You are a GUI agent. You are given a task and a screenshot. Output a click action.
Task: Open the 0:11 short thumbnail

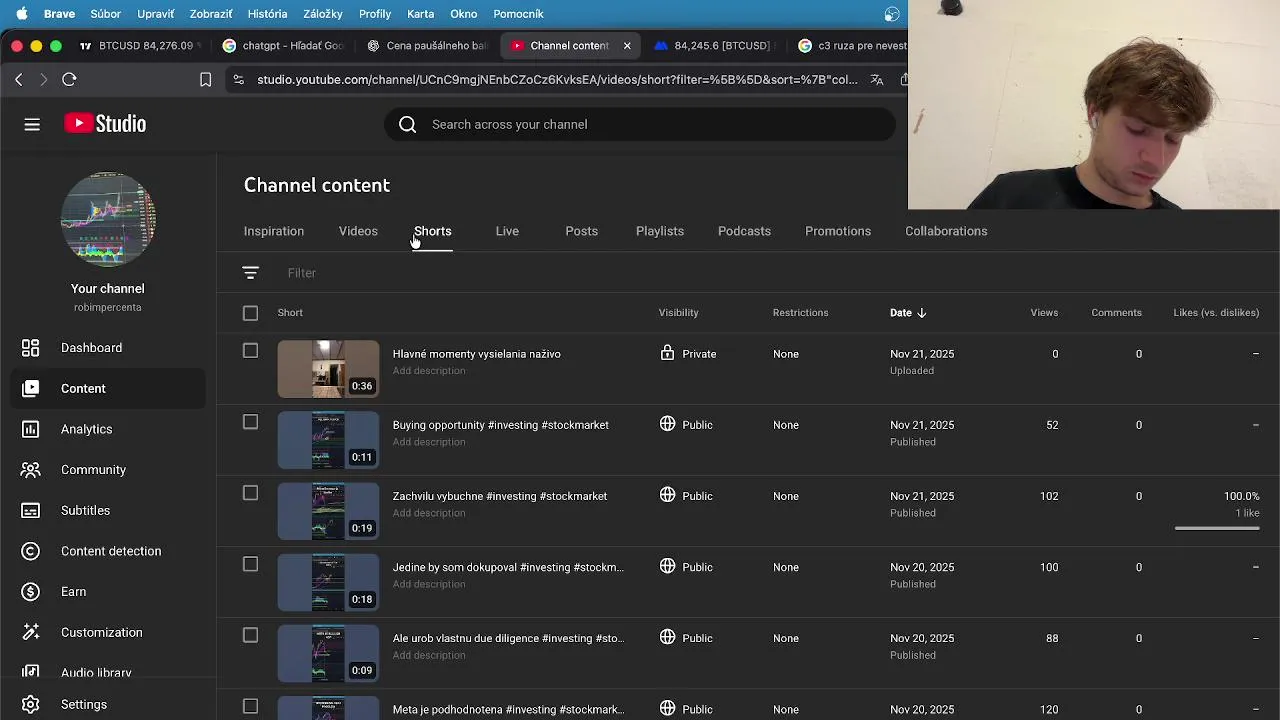[x=328, y=440]
